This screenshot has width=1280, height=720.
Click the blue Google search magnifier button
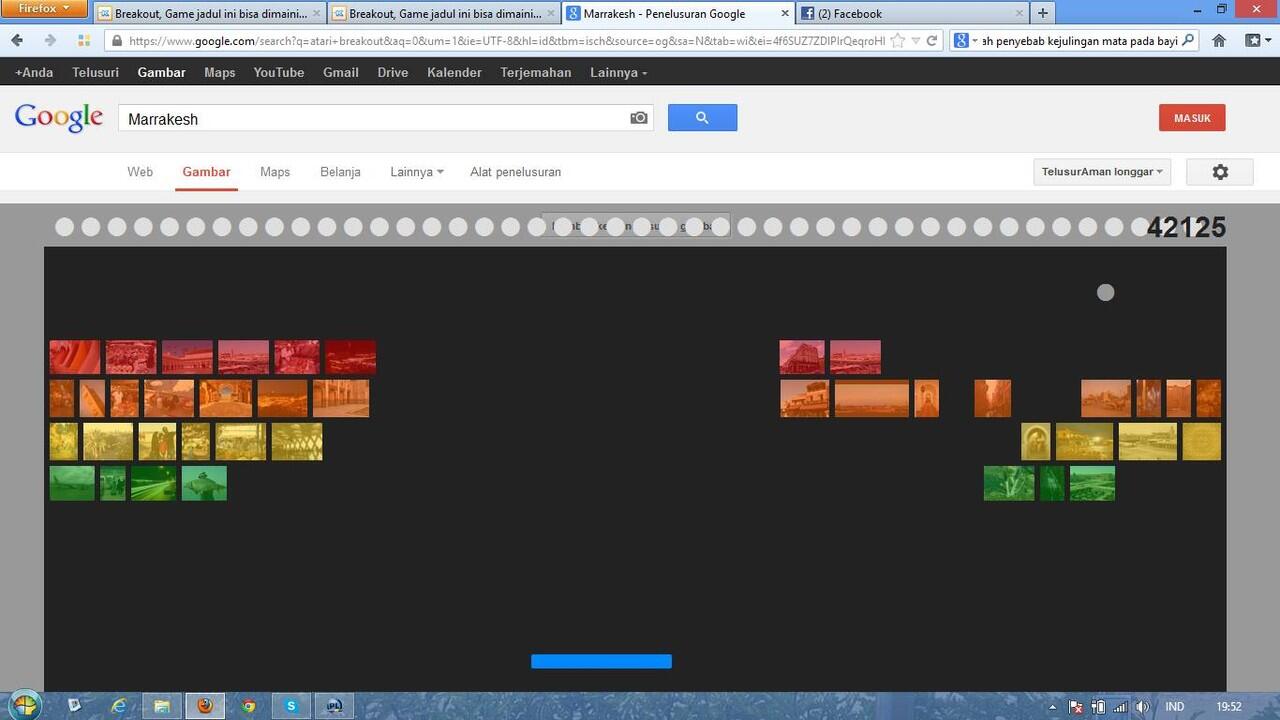[x=702, y=118]
